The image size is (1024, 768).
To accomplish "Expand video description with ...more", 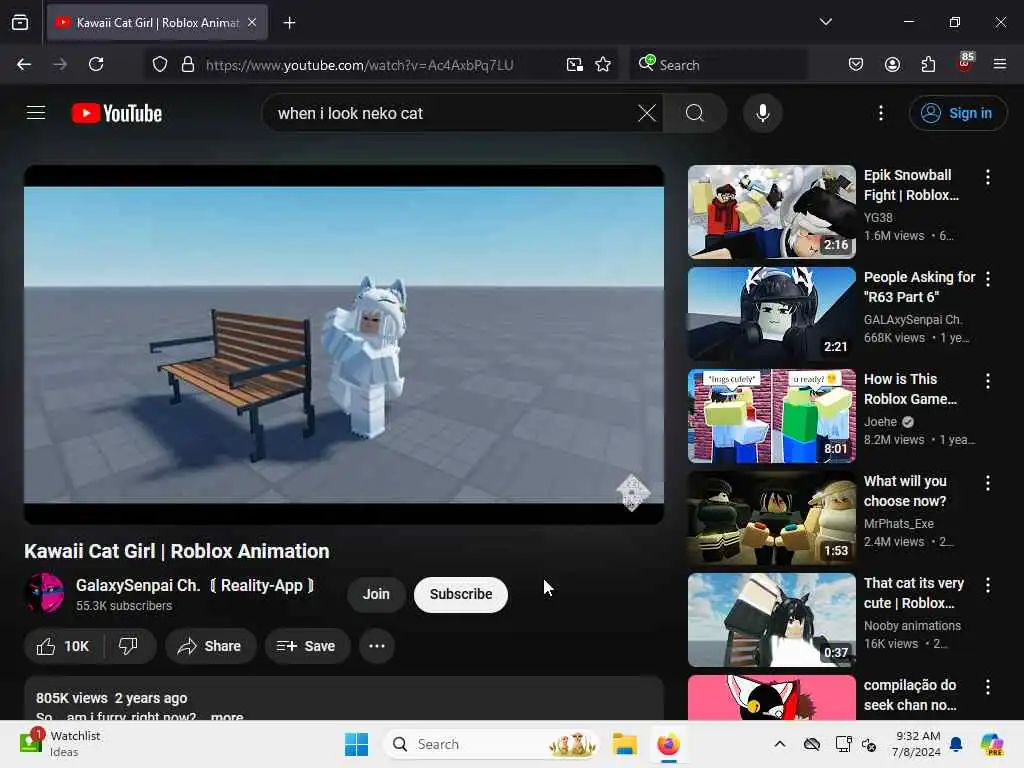I will pos(227,716).
